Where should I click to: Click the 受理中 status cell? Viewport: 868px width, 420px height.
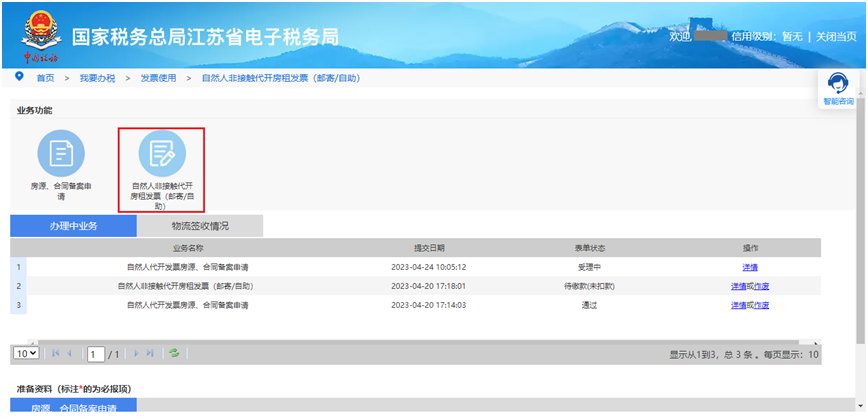tap(589, 267)
